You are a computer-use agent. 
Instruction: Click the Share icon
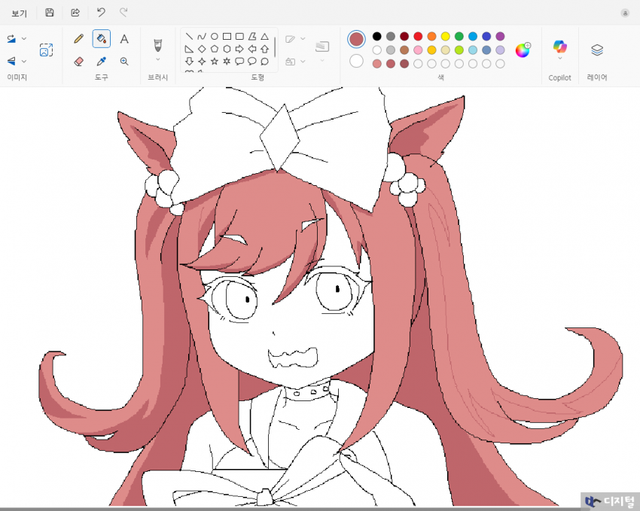tap(75, 13)
